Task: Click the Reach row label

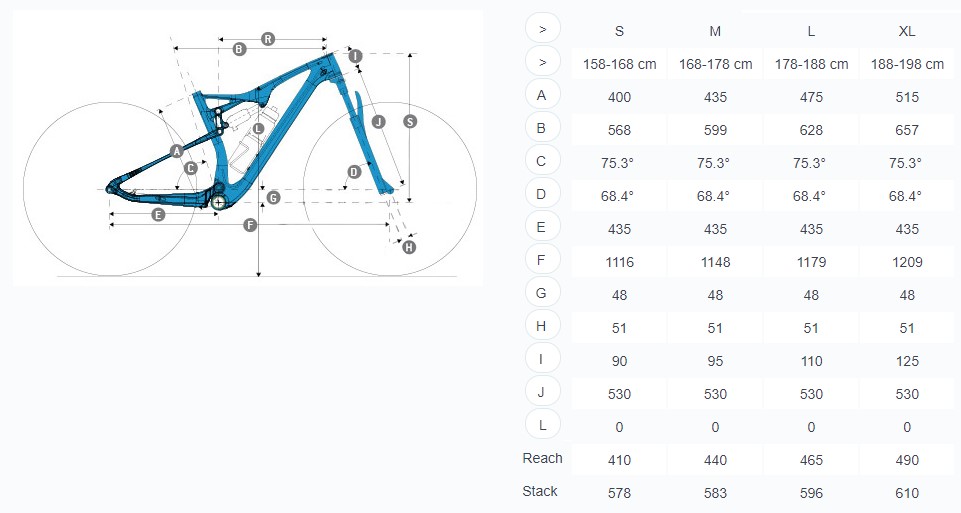Action: pyautogui.click(x=542, y=458)
